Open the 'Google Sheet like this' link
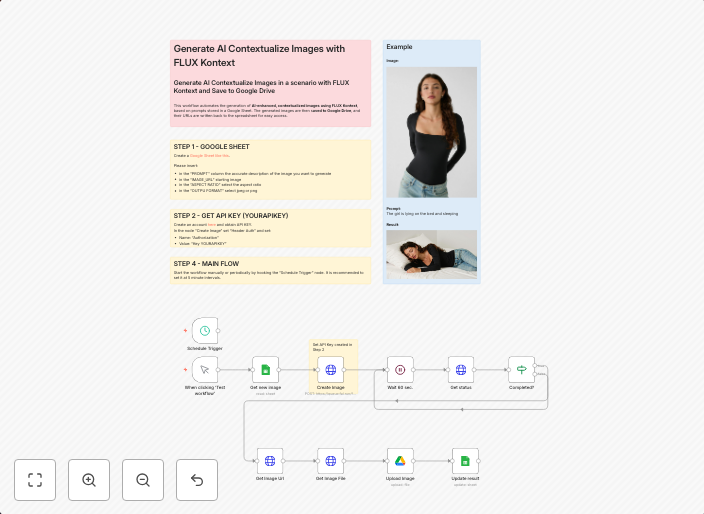 pos(209,156)
